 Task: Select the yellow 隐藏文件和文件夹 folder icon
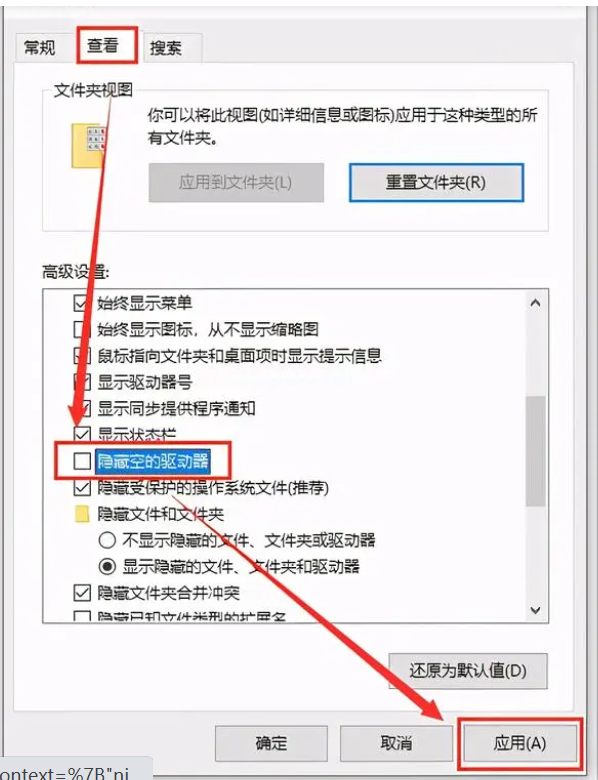[x=82, y=514]
